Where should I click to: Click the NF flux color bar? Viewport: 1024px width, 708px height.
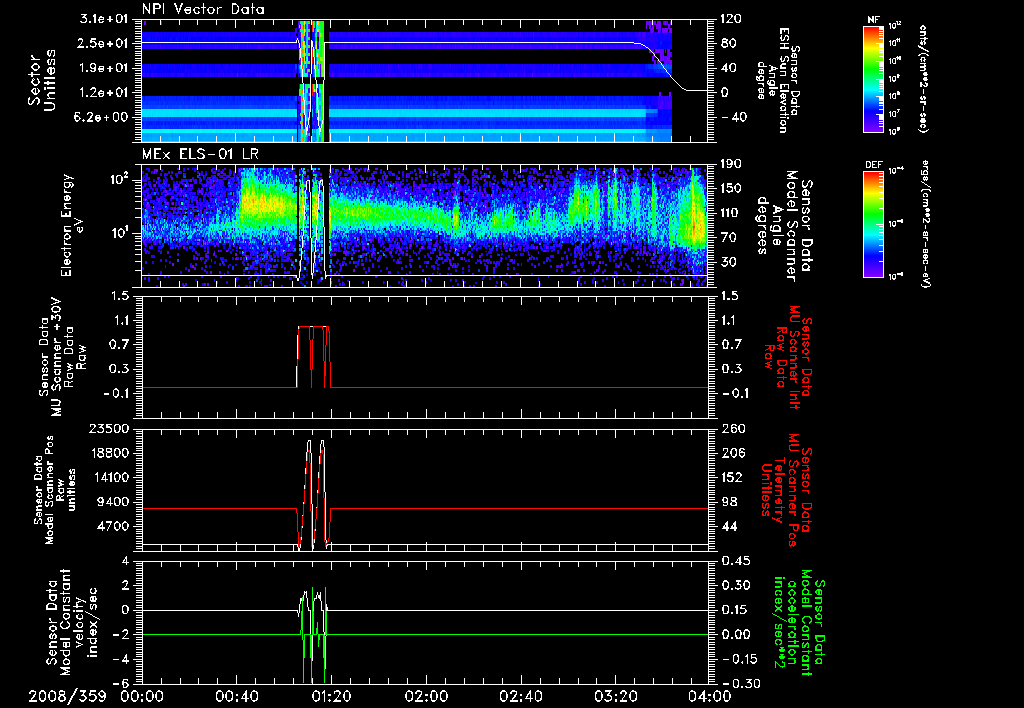[873, 78]
